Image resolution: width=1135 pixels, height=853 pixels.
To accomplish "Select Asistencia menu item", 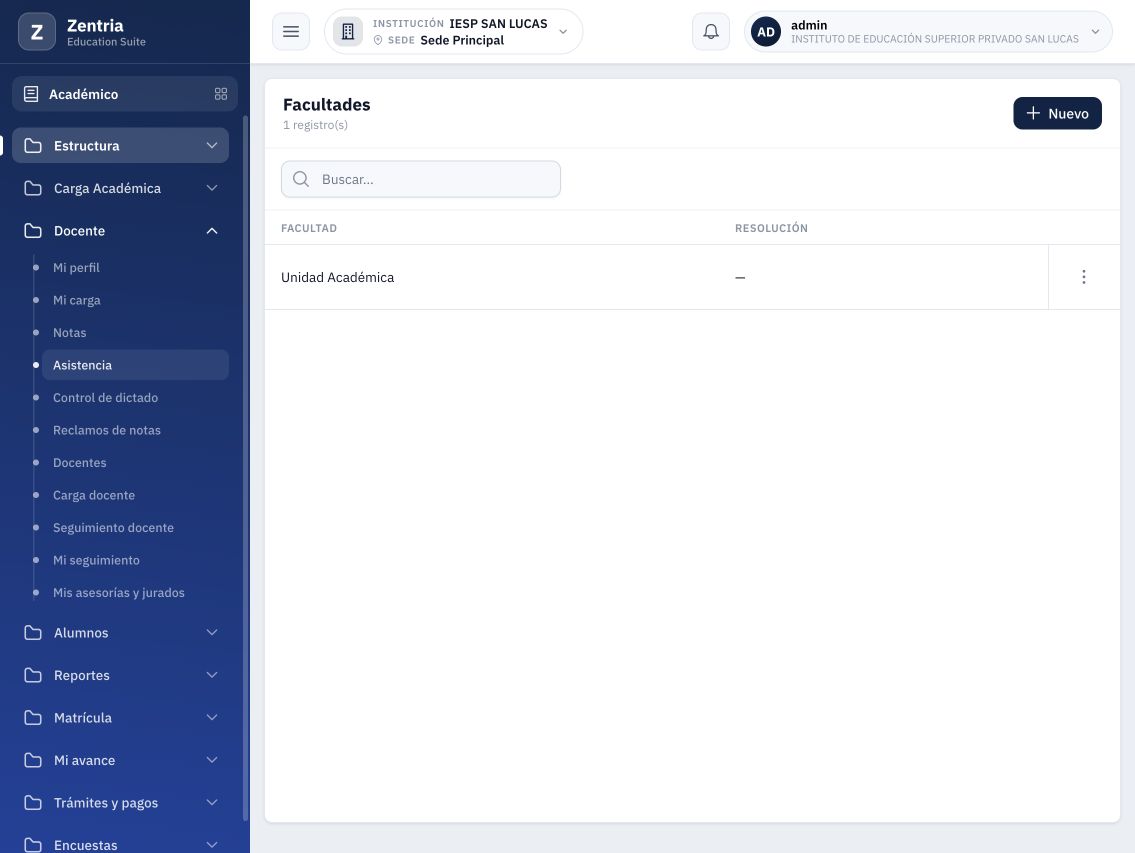I will pos(135,365).
